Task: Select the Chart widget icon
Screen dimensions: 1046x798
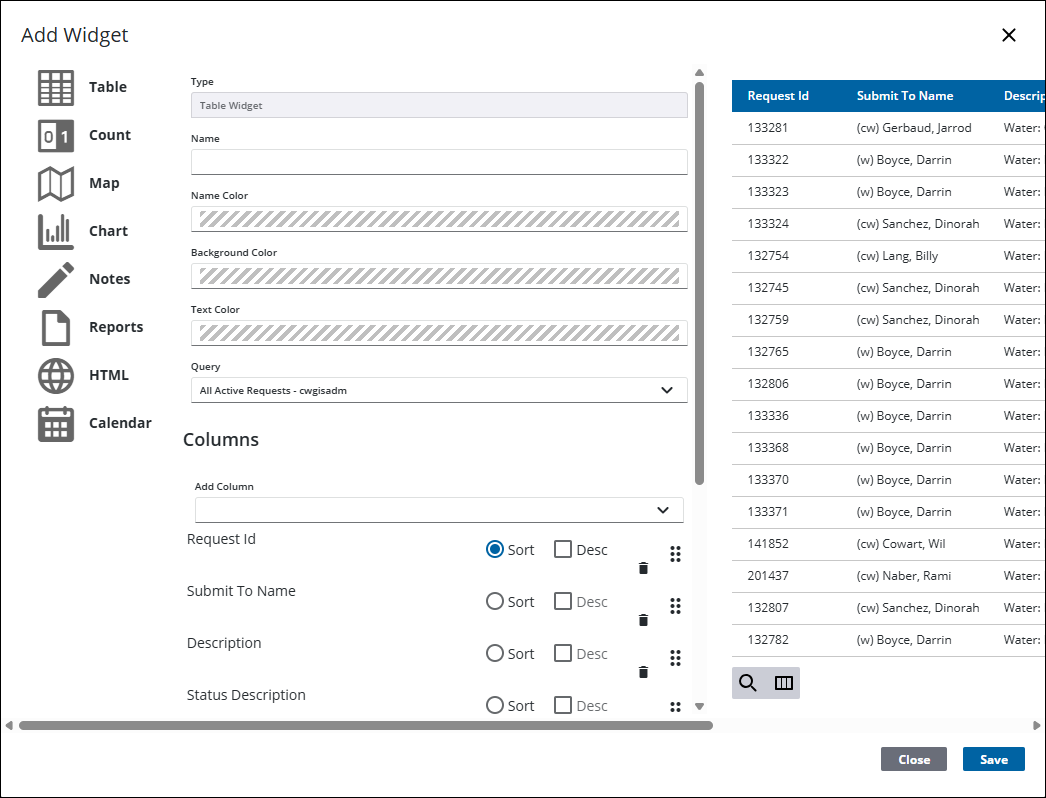Action: 56,231
